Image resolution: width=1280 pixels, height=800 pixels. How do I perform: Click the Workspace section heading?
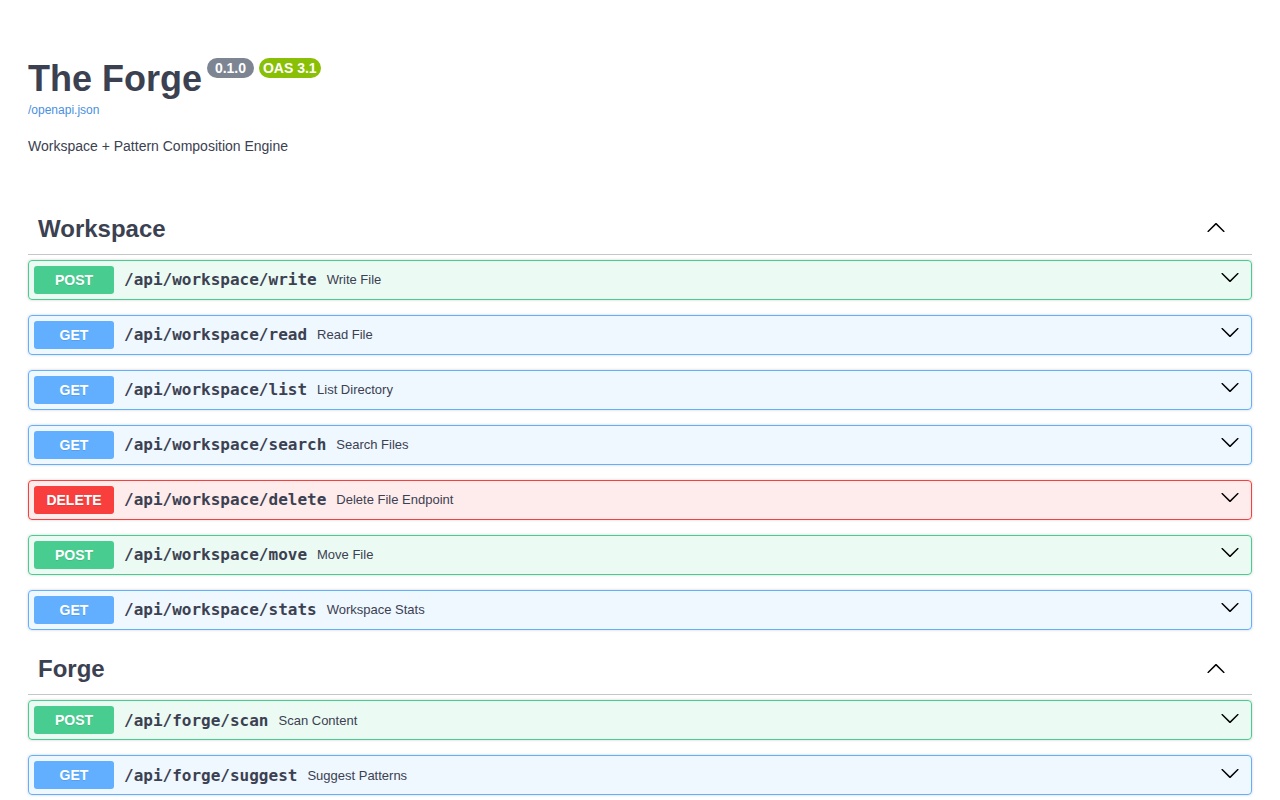102,229
